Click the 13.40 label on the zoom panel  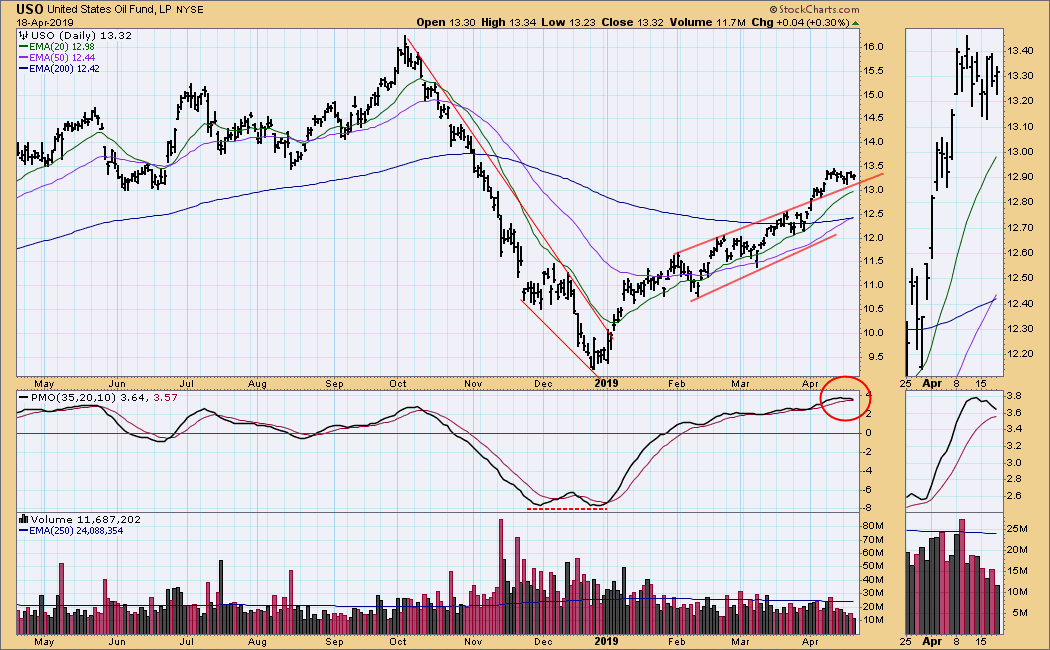point(1021,51)
